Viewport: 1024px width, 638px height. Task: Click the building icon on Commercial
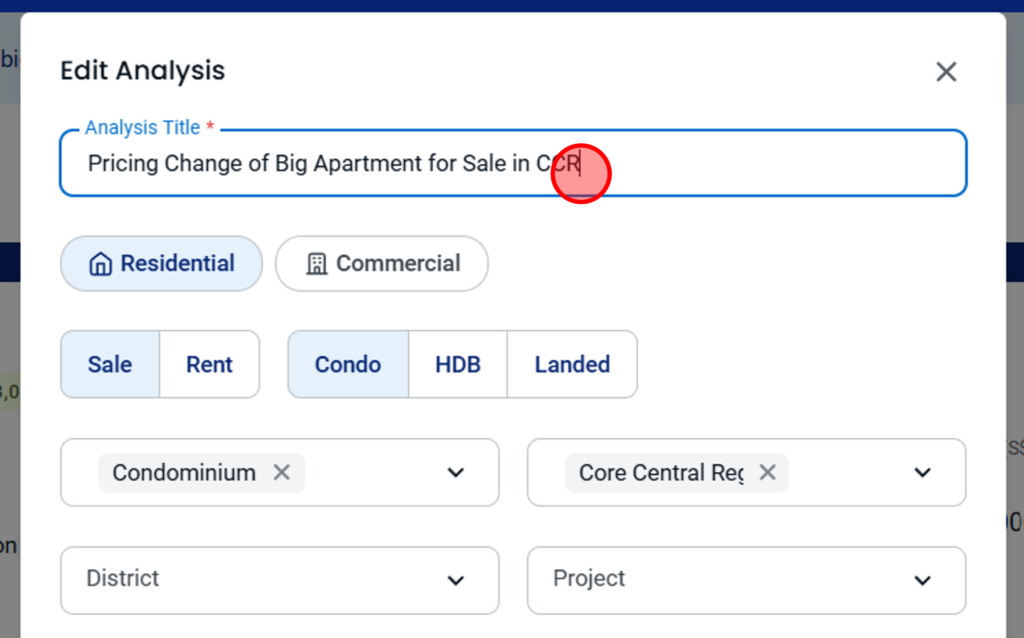[x=316, y=264]
